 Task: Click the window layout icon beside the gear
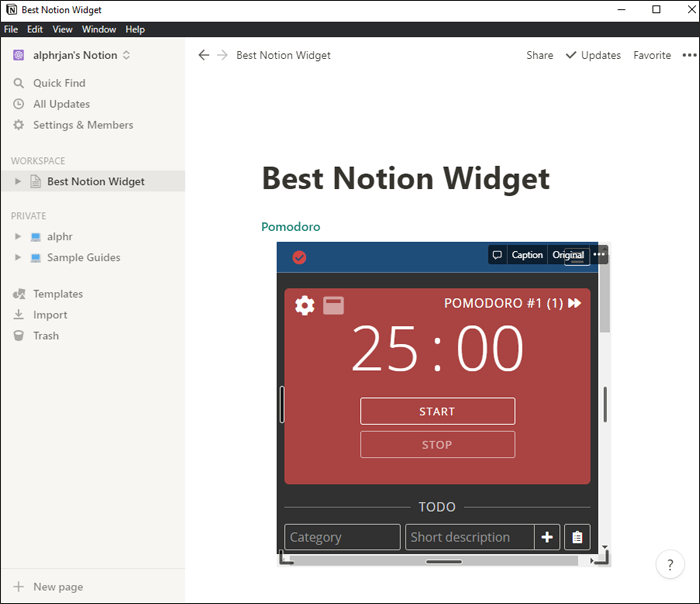pyautogui.click(x=333, y=305)
